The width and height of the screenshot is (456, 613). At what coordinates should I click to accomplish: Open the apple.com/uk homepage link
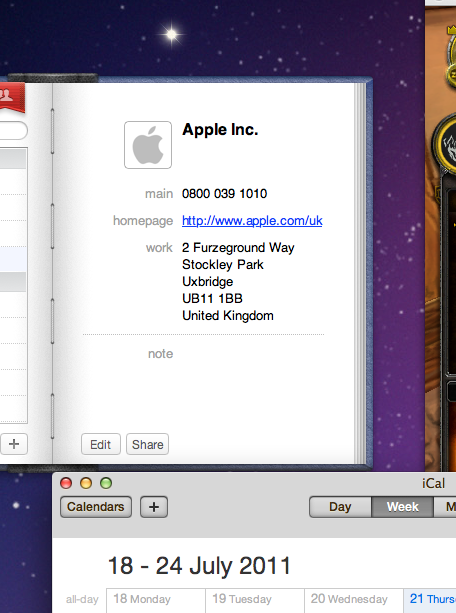point(252,221)
